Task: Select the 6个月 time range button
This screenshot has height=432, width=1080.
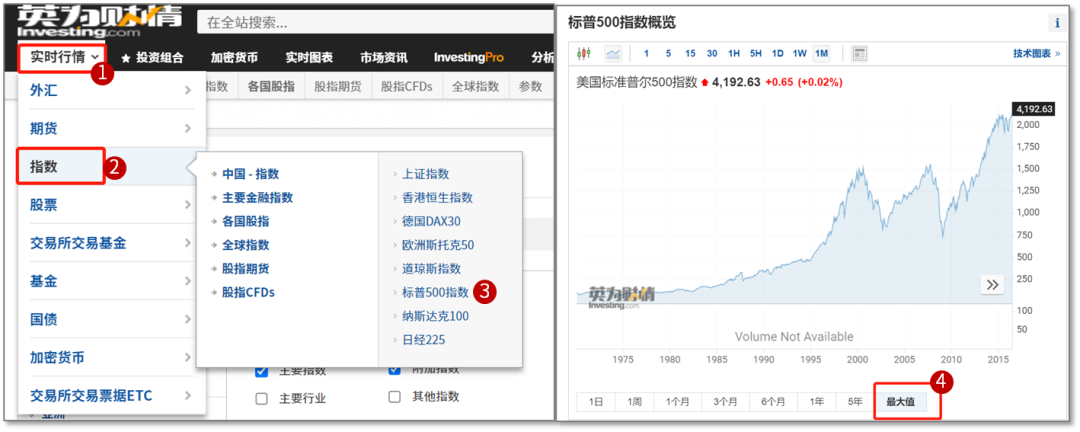Action: point(773,402)
